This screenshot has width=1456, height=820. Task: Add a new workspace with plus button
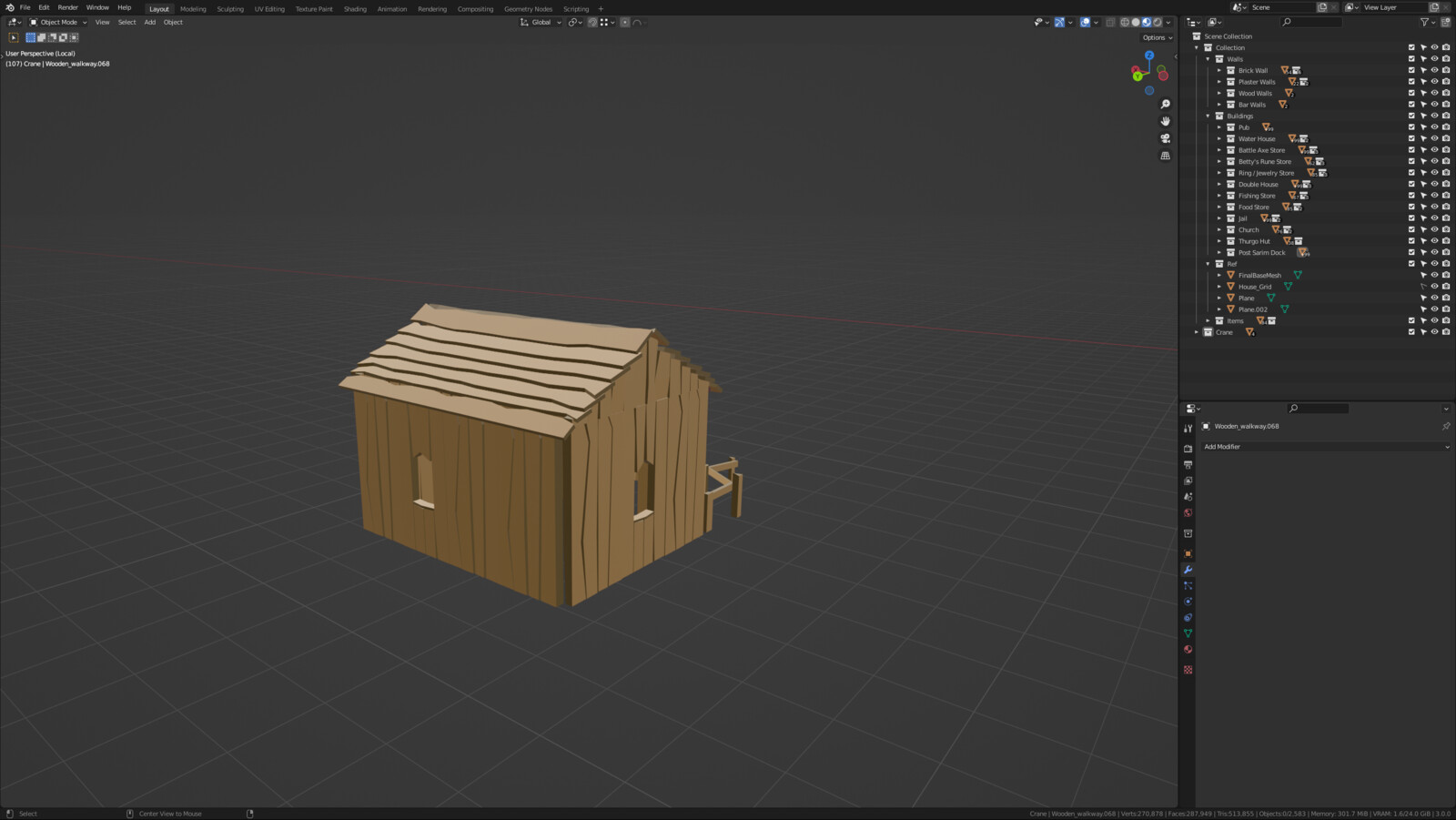(x=601, y=8)
